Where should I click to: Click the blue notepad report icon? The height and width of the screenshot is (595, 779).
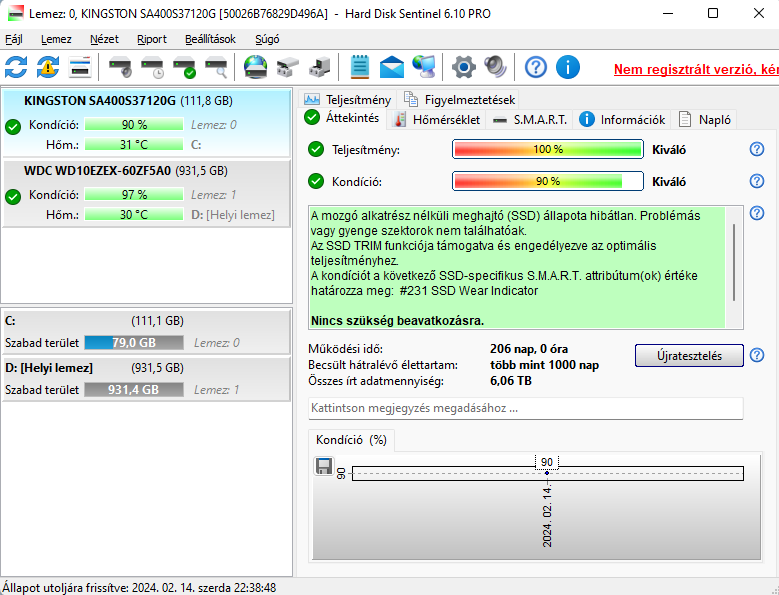[x=360, y=67]
